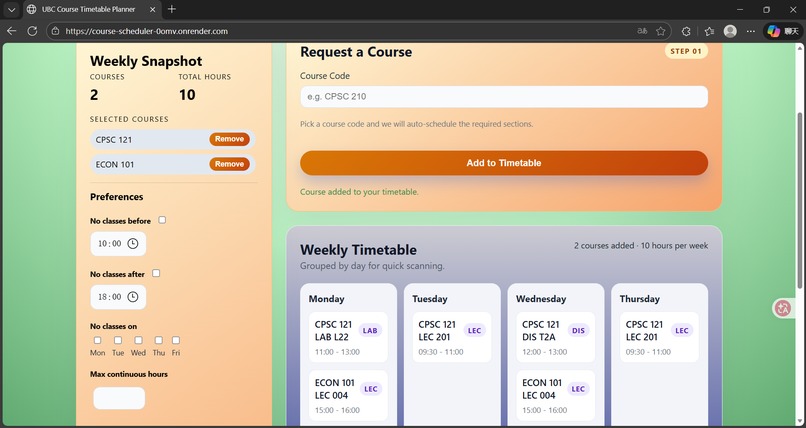This screenshot has height=428, width=806.
Task: Click the CPSC 121 selected course label
Action: [x=114, y=139]
